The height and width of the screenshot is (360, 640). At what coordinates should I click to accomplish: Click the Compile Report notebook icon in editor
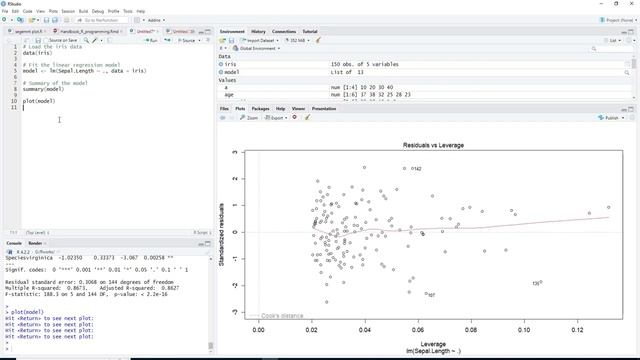click(x=109, y=40)
